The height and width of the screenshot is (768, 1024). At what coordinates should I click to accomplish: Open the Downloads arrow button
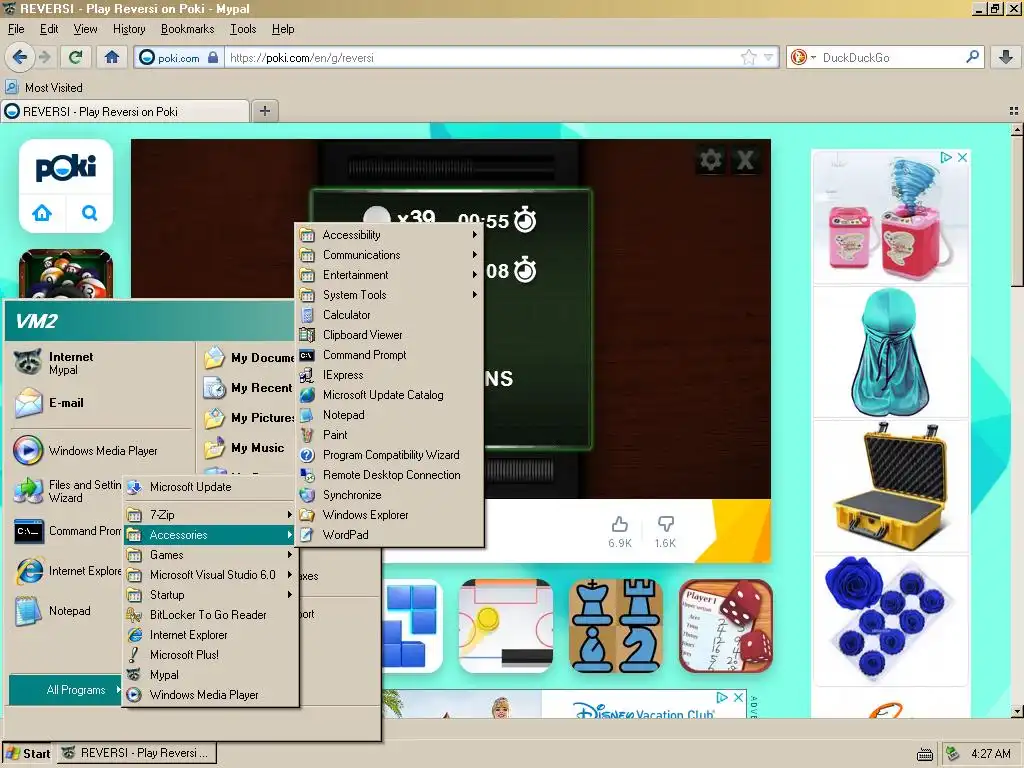pos(1006,57)
